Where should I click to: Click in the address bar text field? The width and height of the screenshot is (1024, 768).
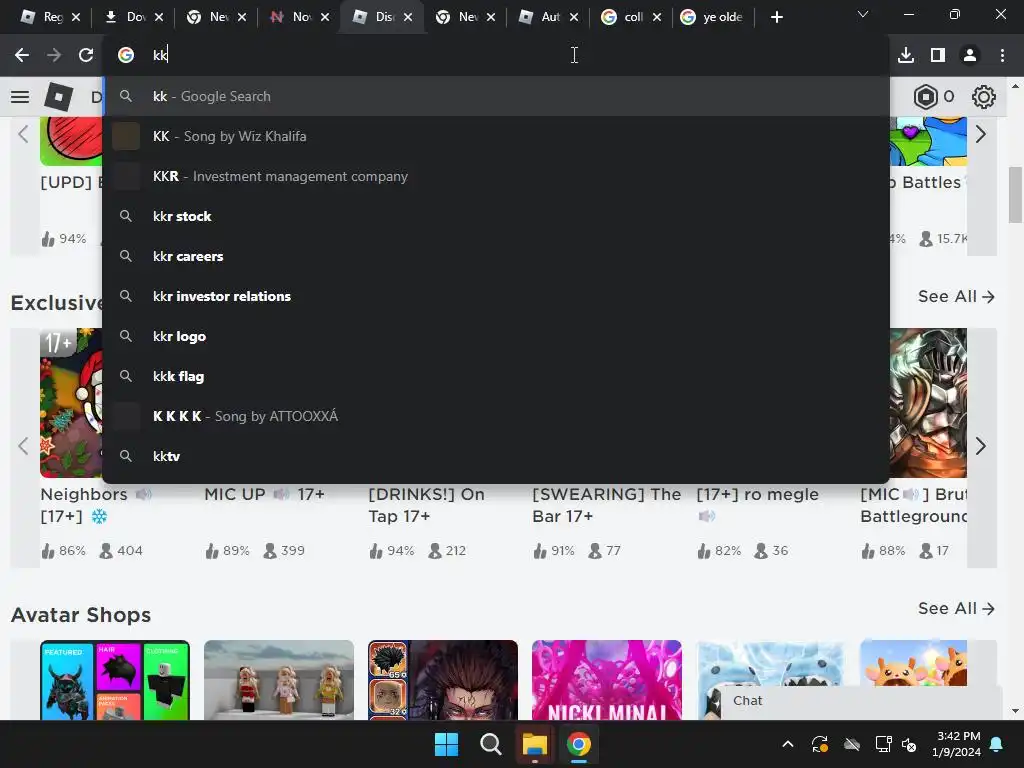tap(496, 56)
